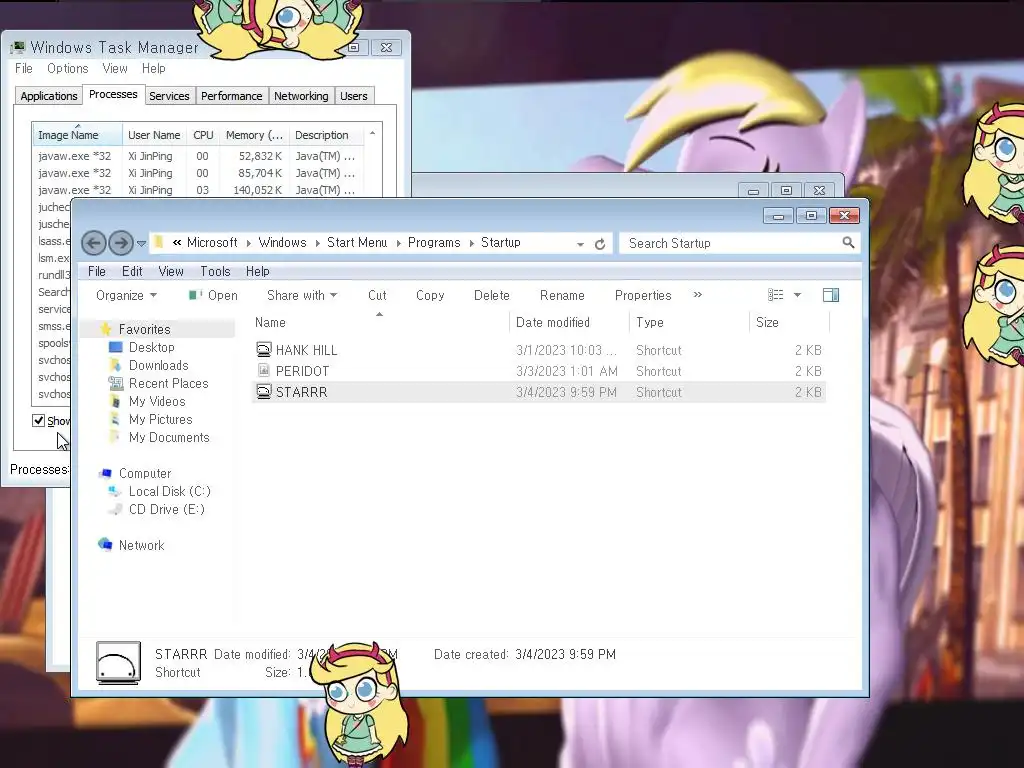Click Properties in the command bar
Screen dimensions: 1024x768
tap(643, 295)
